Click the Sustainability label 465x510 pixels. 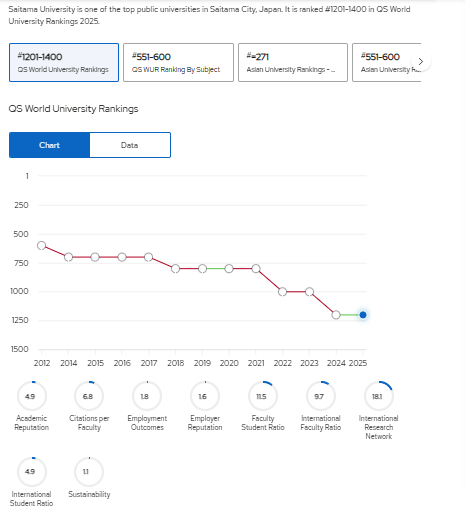coord(89,494)
